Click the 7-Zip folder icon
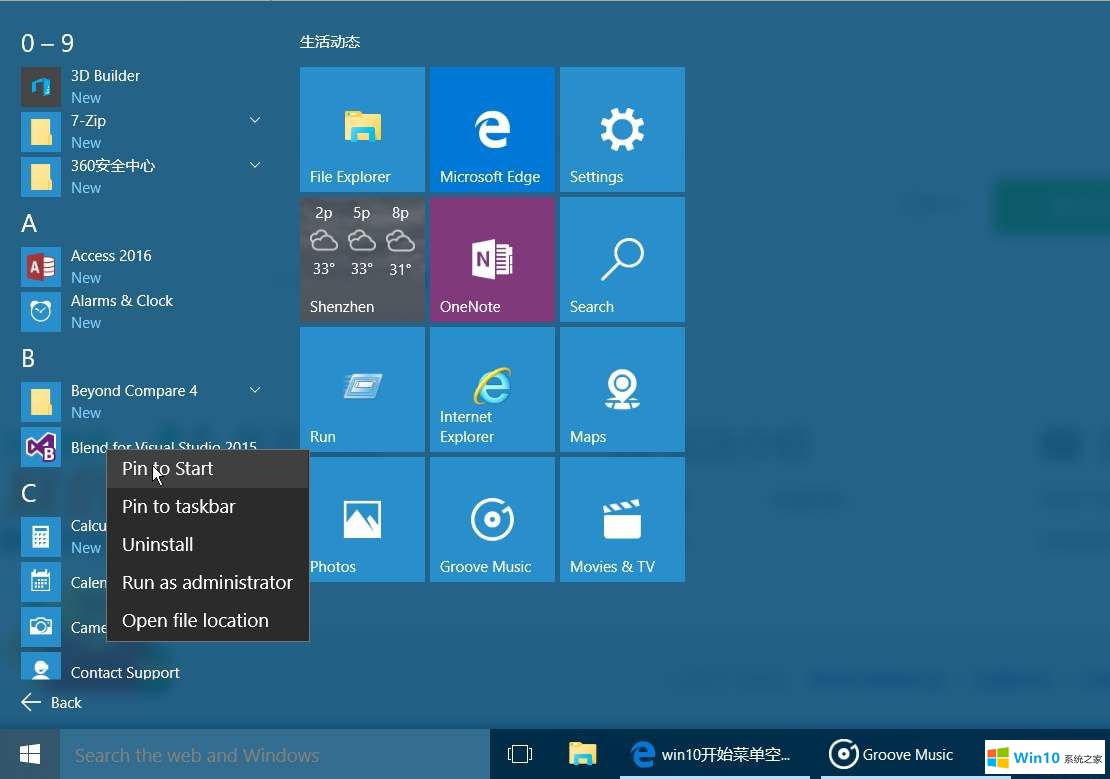This screenshot has height=779, width=1110. [40, 132]
